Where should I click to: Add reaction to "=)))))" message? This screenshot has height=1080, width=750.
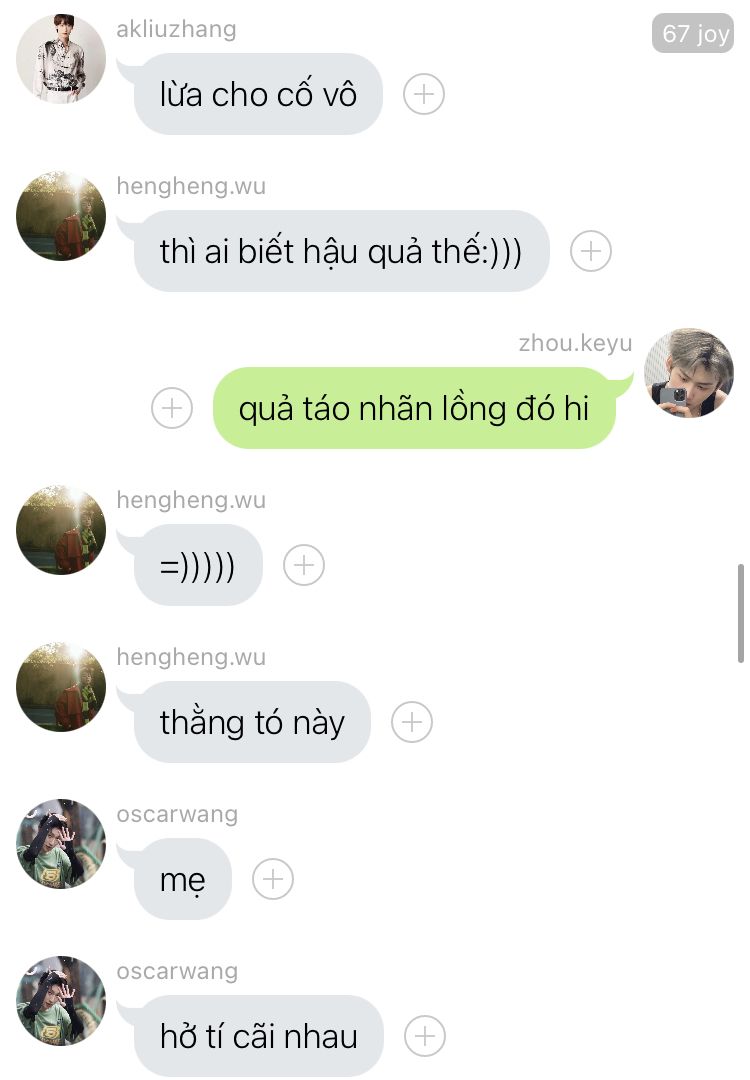(x=304, y=565)
